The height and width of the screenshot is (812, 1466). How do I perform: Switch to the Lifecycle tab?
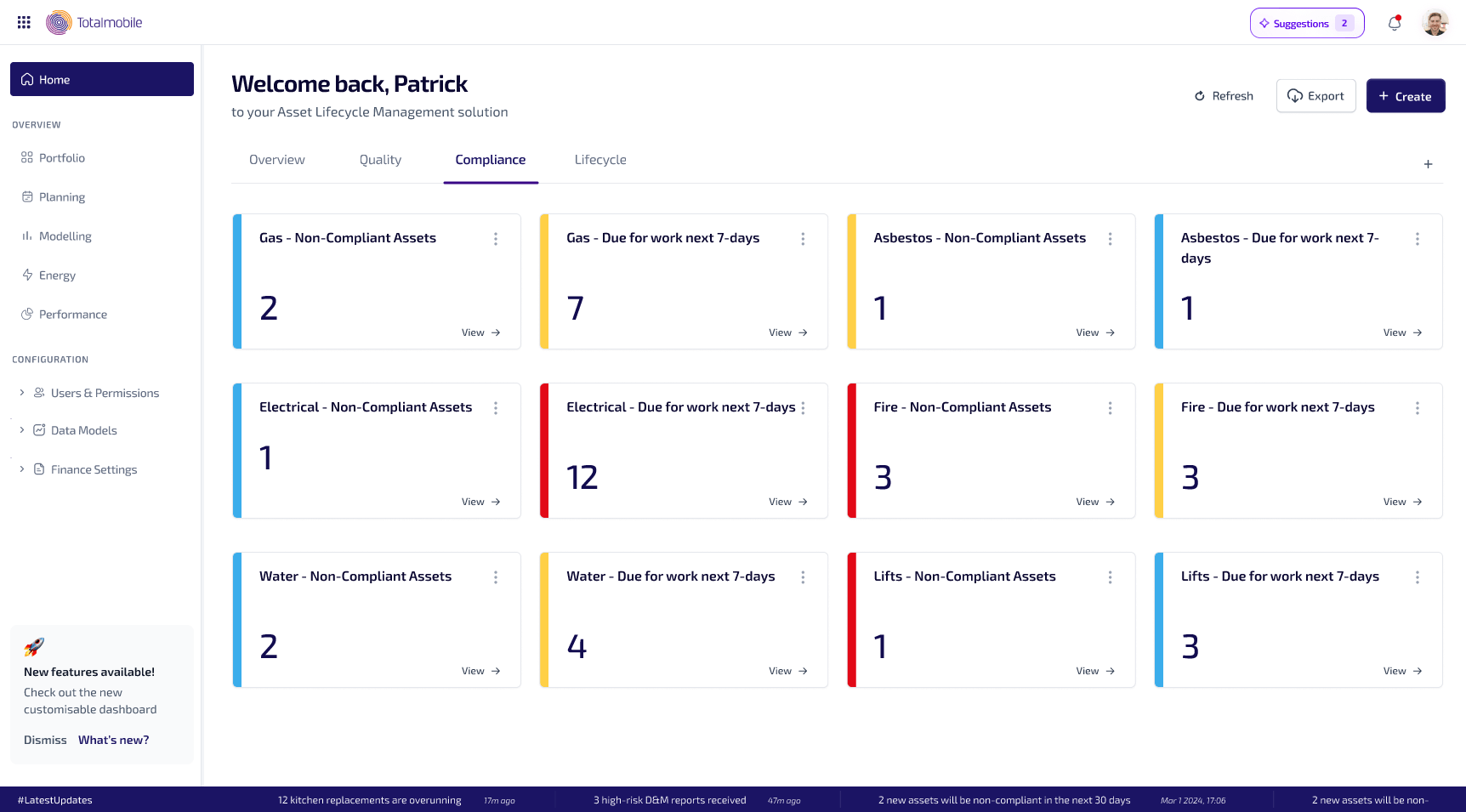(600, 160)
